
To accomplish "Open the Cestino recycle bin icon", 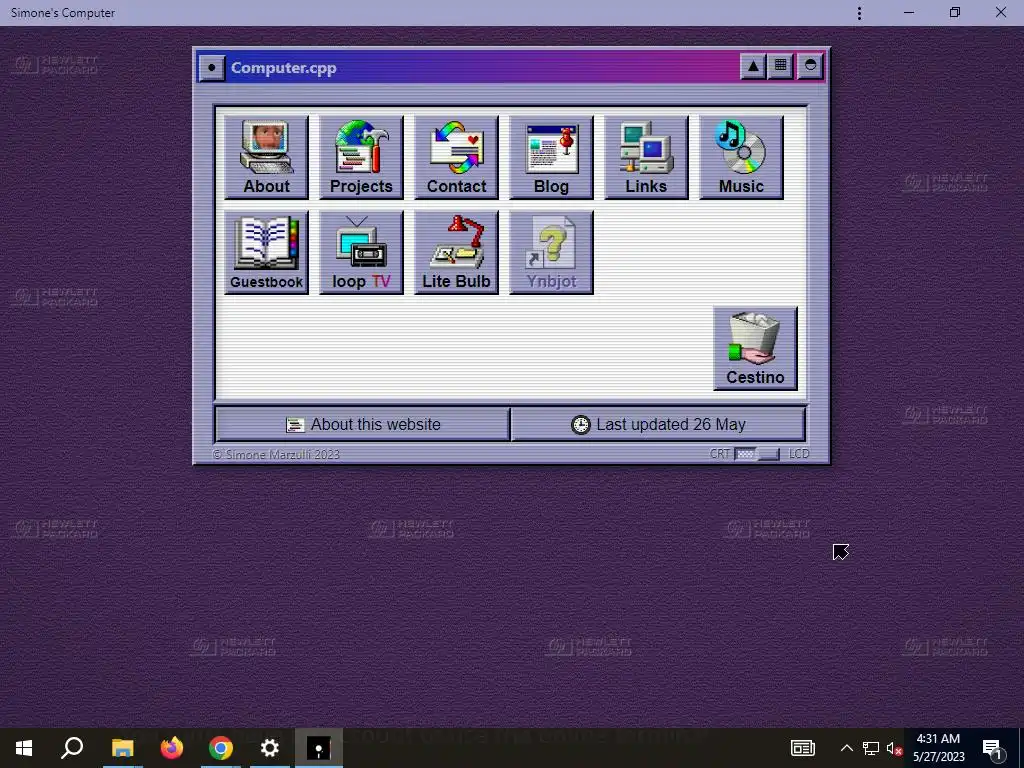I will [756, 349].
